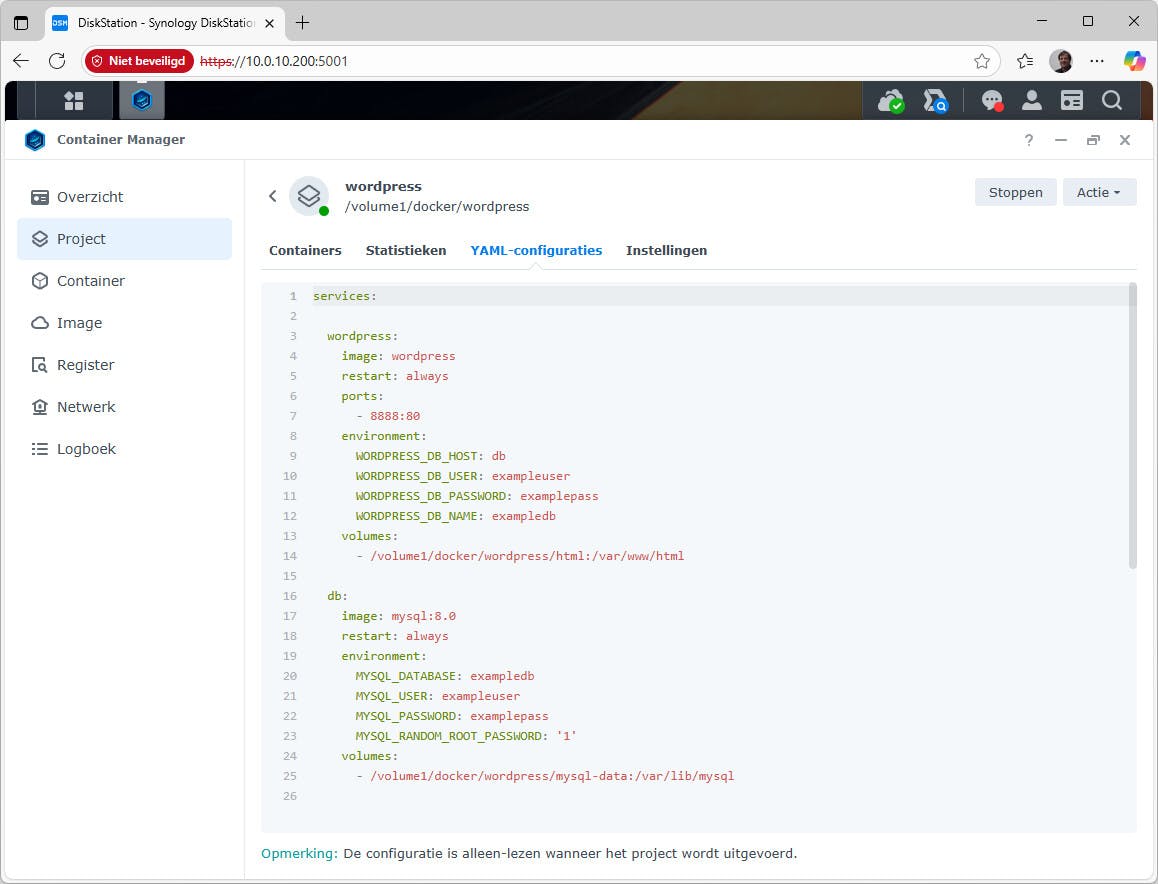
Task: Open the DSM widgets panel icon
Action: [1071, 100]
